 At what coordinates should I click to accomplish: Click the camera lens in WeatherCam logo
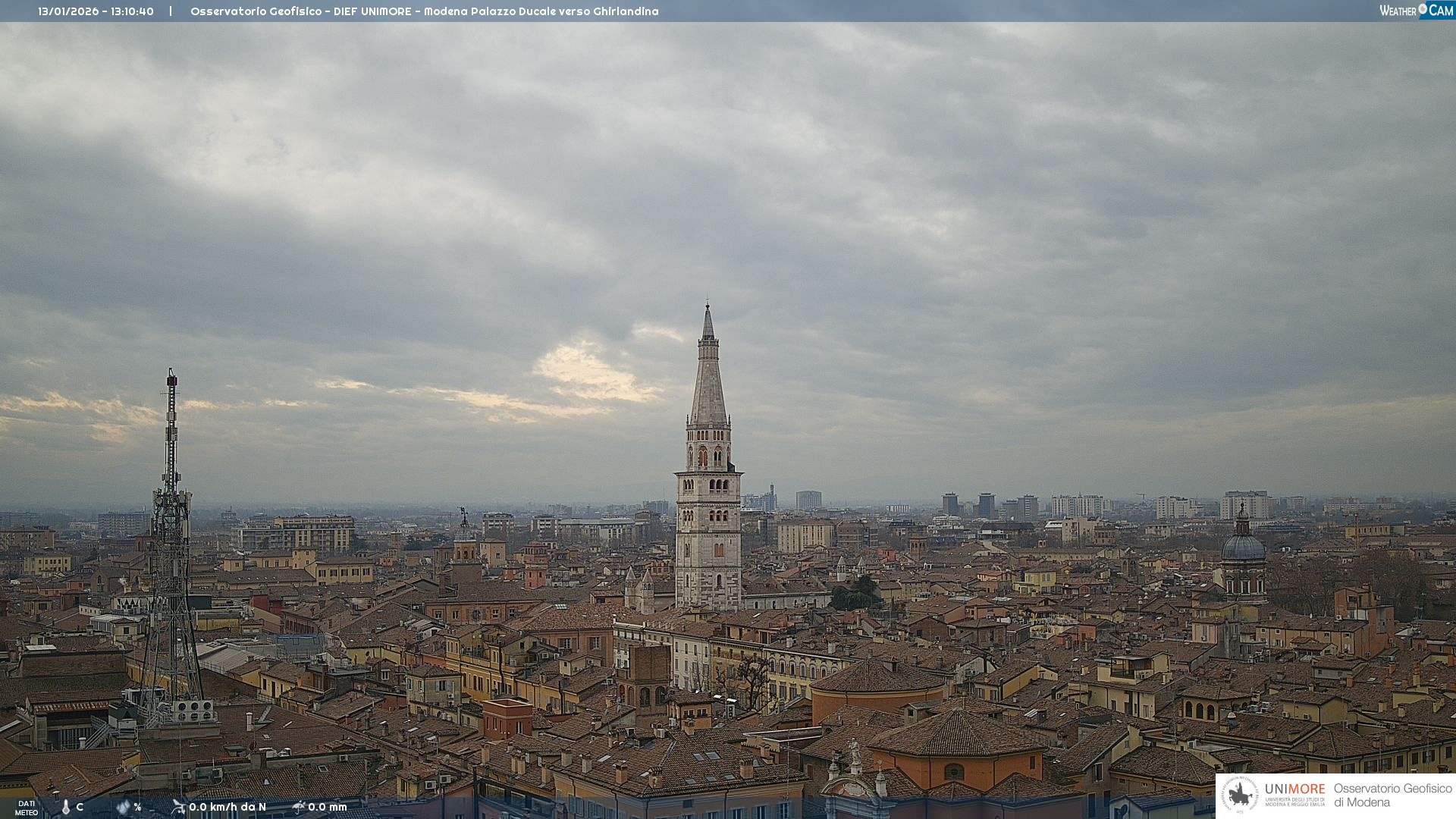click(x=1423, y=9)
